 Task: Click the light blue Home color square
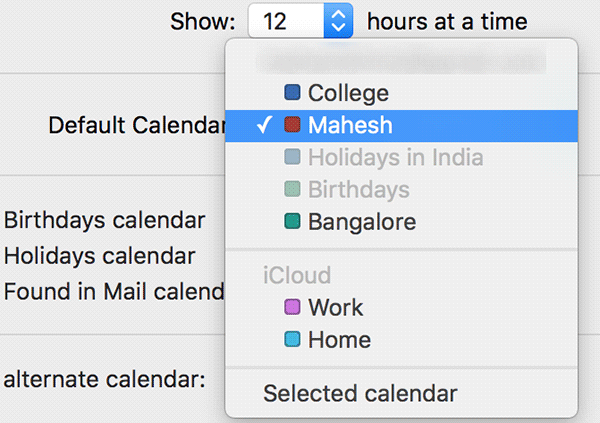pyautogui.click(x=292, y=340)
